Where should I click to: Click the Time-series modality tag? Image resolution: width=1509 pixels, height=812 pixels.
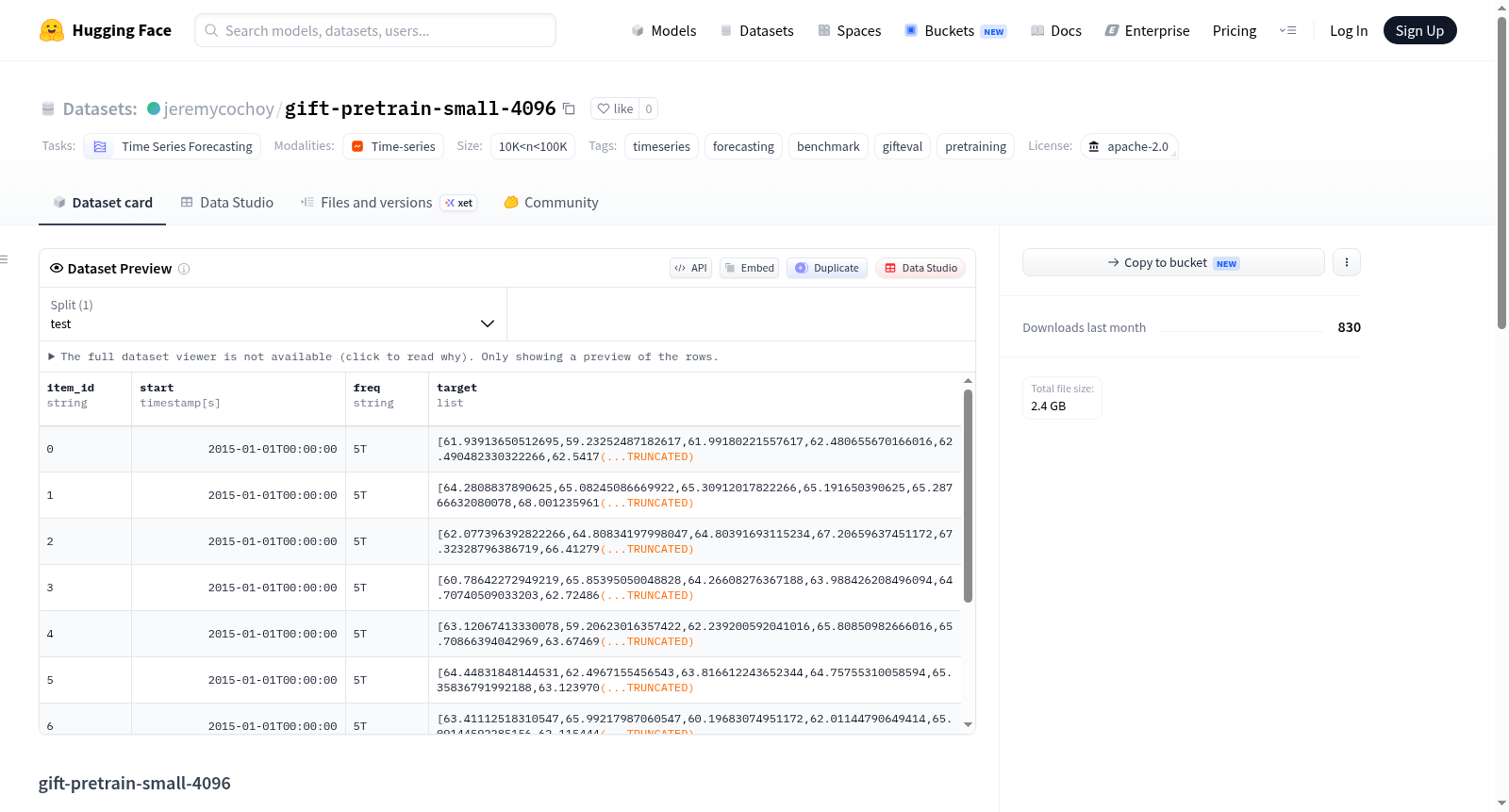tap(393, 146)
